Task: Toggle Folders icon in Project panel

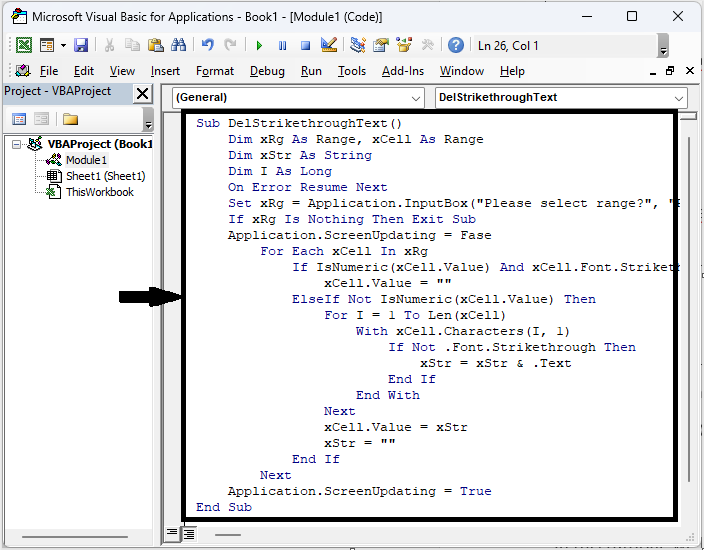Action: pos(70,119)
